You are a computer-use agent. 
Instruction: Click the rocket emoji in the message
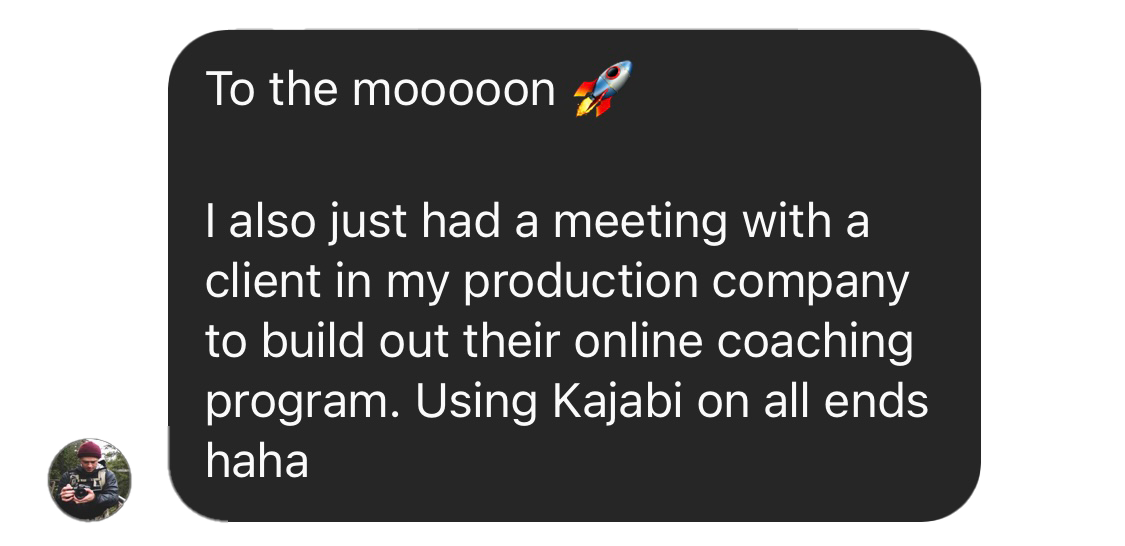click(x=603, y=88)
